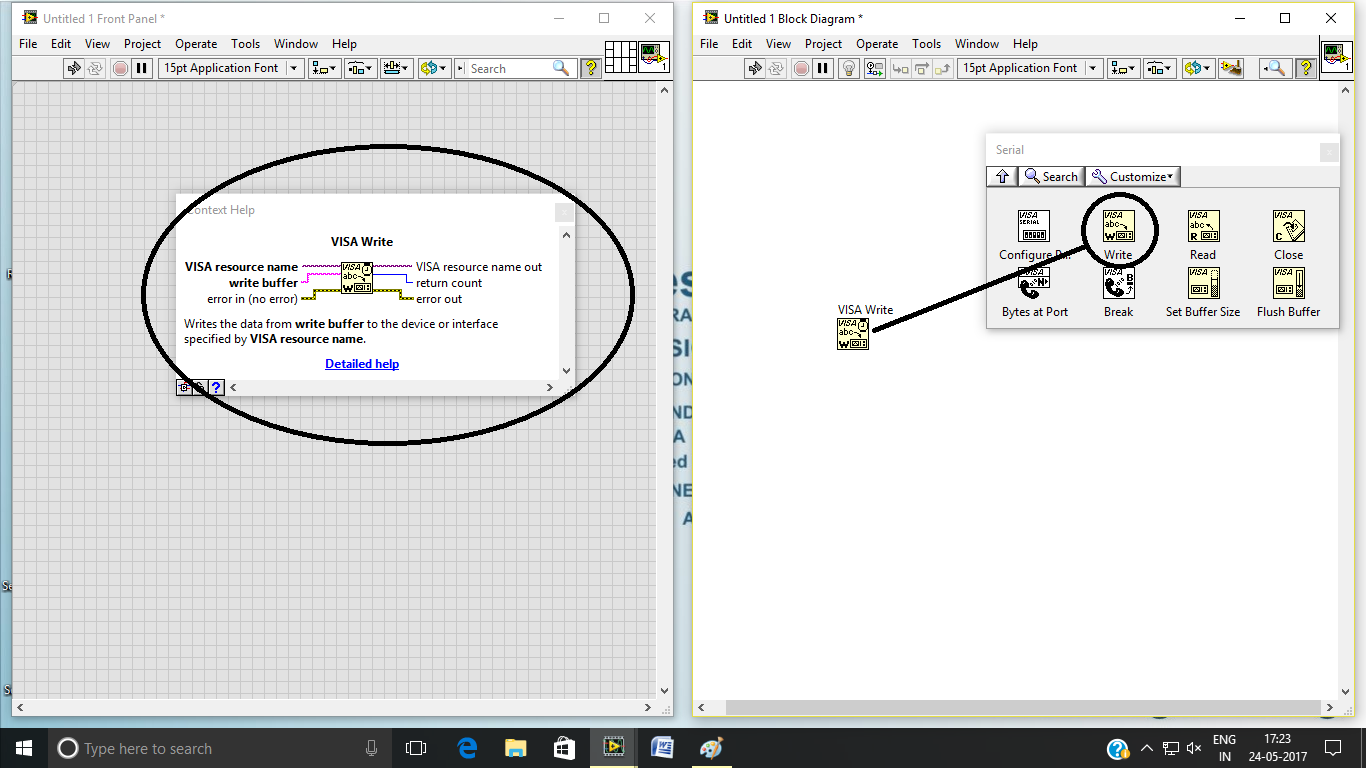The image size is (1366, 768).
Task: Select Bytes at Port from Serial palette
Action: [1034, 283]
